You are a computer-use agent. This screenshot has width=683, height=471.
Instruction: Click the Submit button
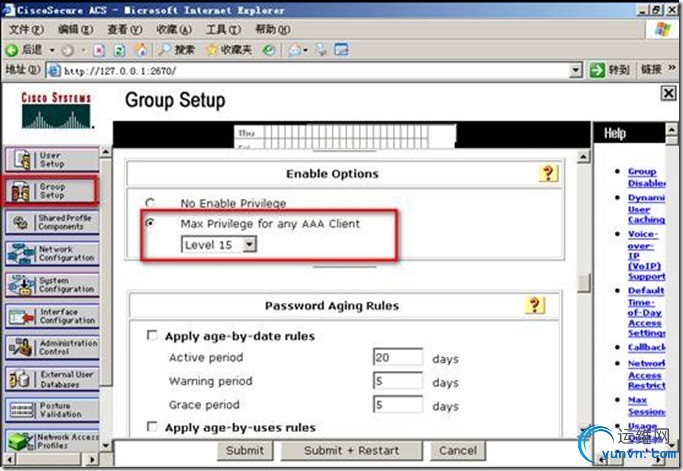pyautogui.click(x=245, y=451)
